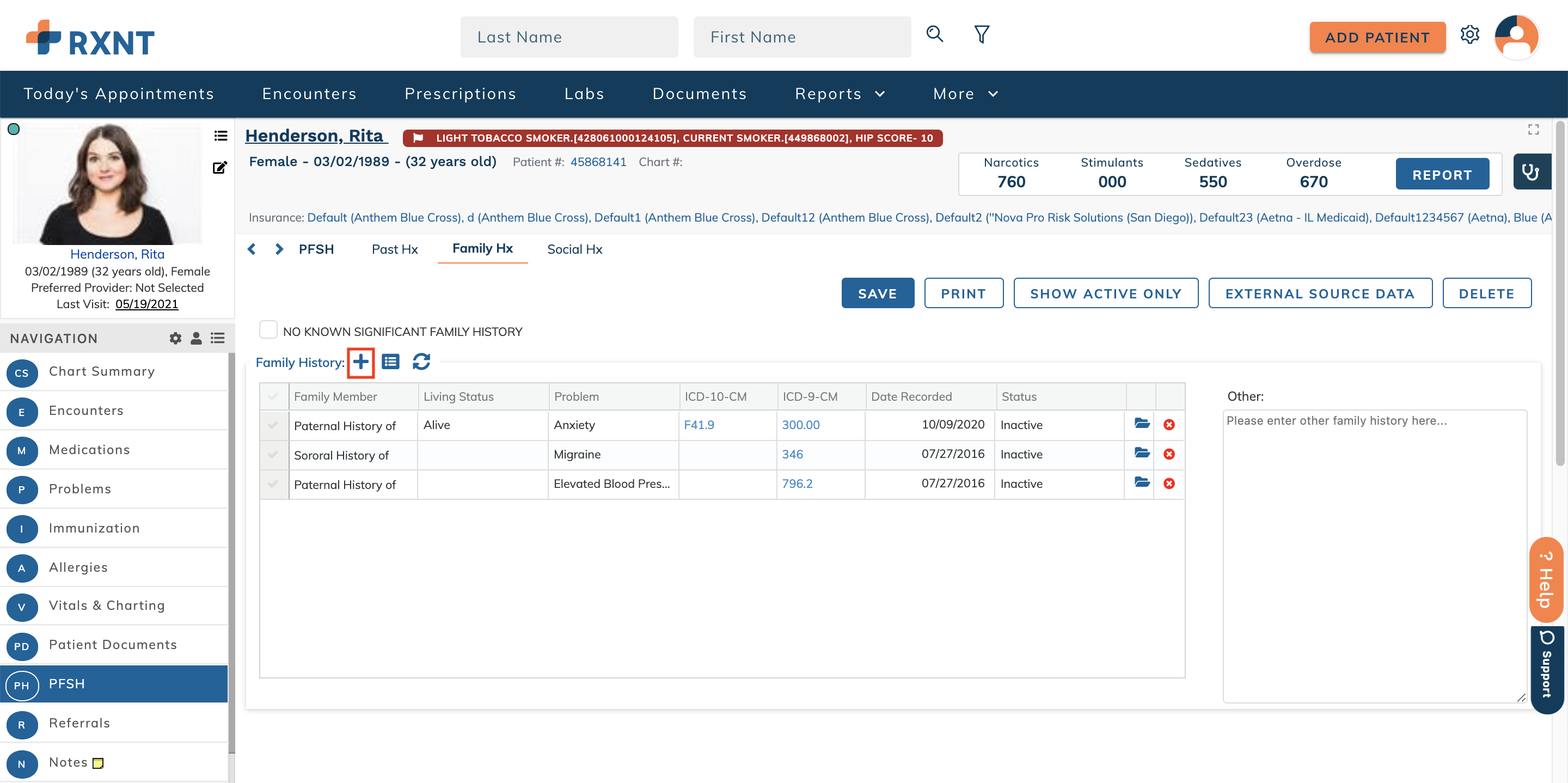Click the stethoscope icon beside REPORT

(1532, 172)
